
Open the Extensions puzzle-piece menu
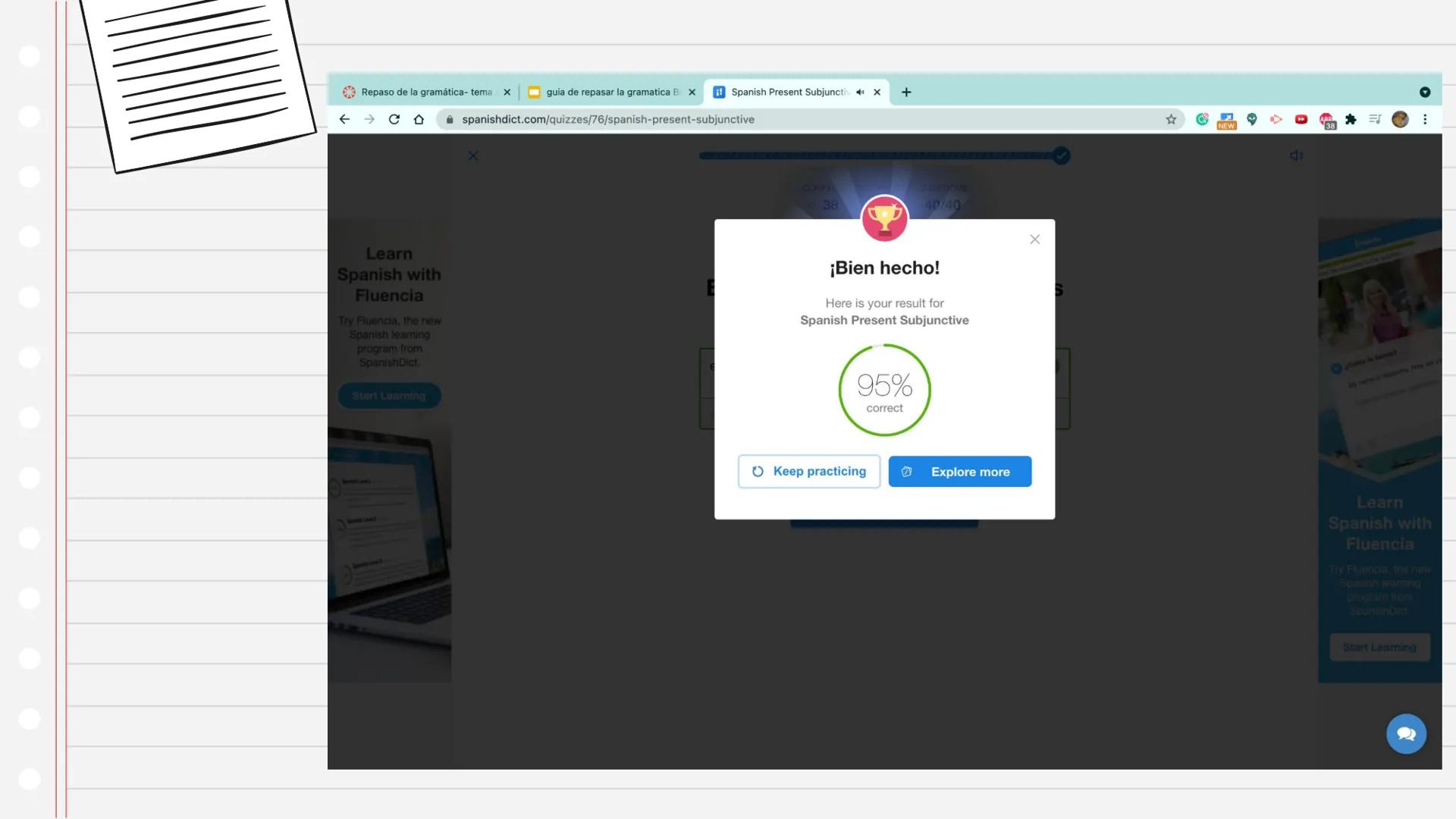[1351, 119]
